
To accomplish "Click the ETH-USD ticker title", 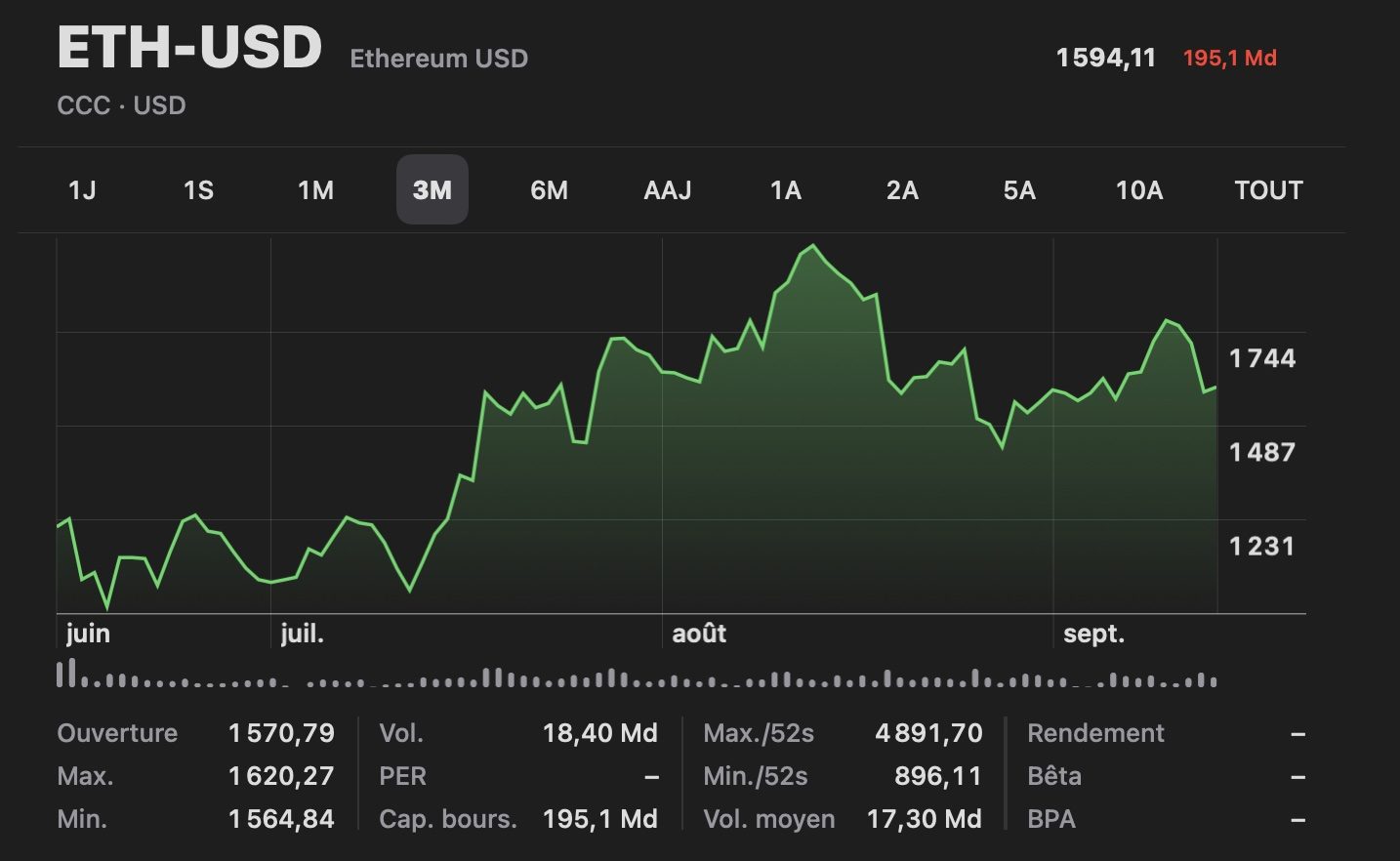I will (189, 47).
